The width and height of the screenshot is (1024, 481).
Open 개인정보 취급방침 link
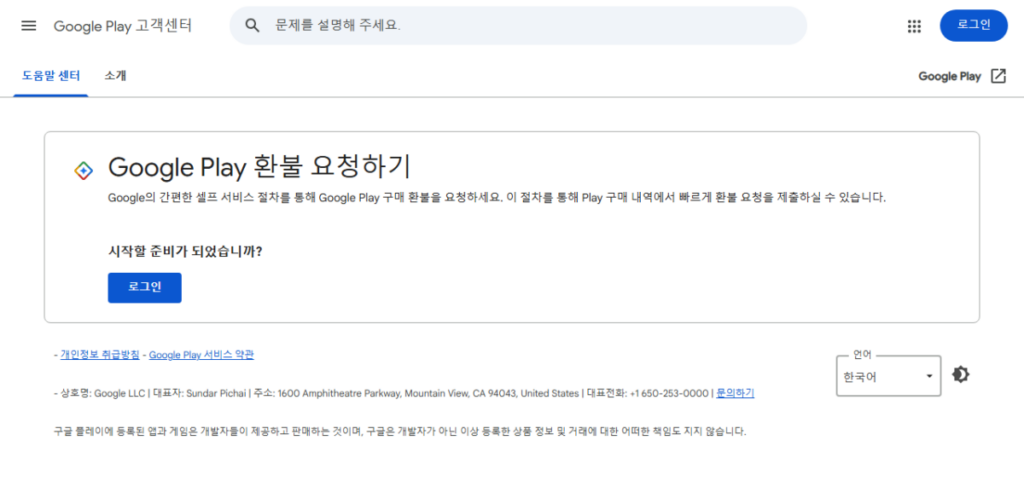(x=100, y=355)
